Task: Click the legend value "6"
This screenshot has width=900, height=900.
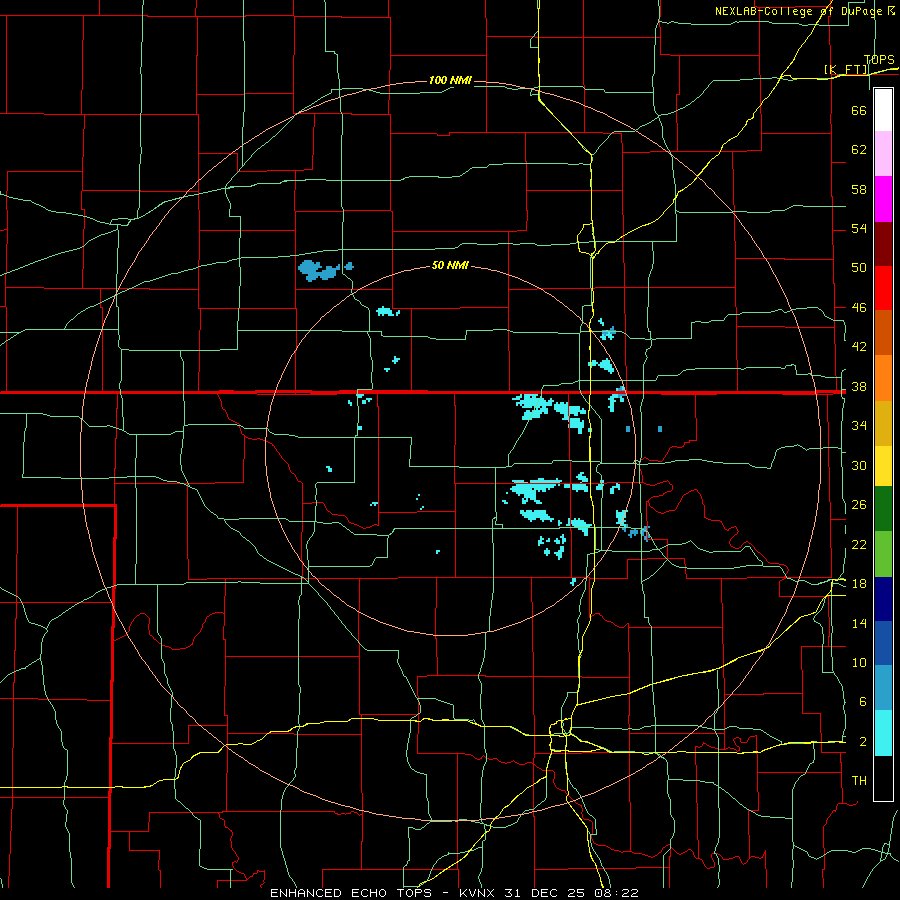Action: coord(862,702)
